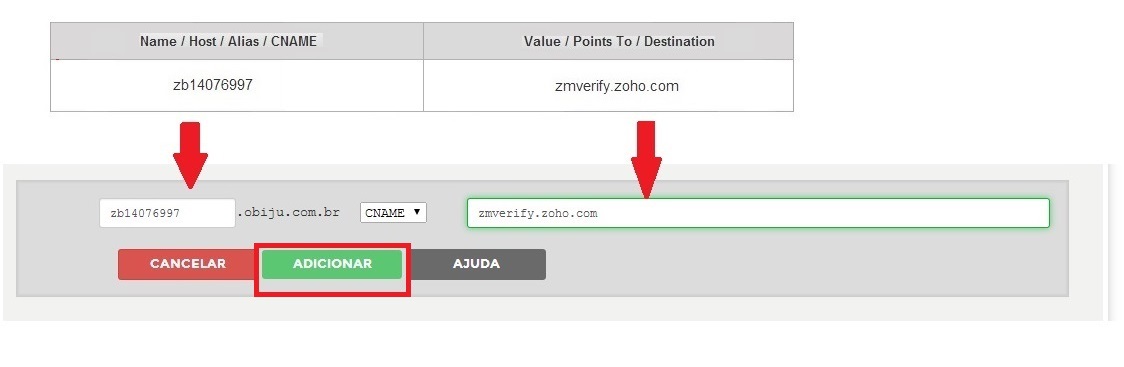Click the .obiju.com.br domain suffix label

tap(288, 213)
